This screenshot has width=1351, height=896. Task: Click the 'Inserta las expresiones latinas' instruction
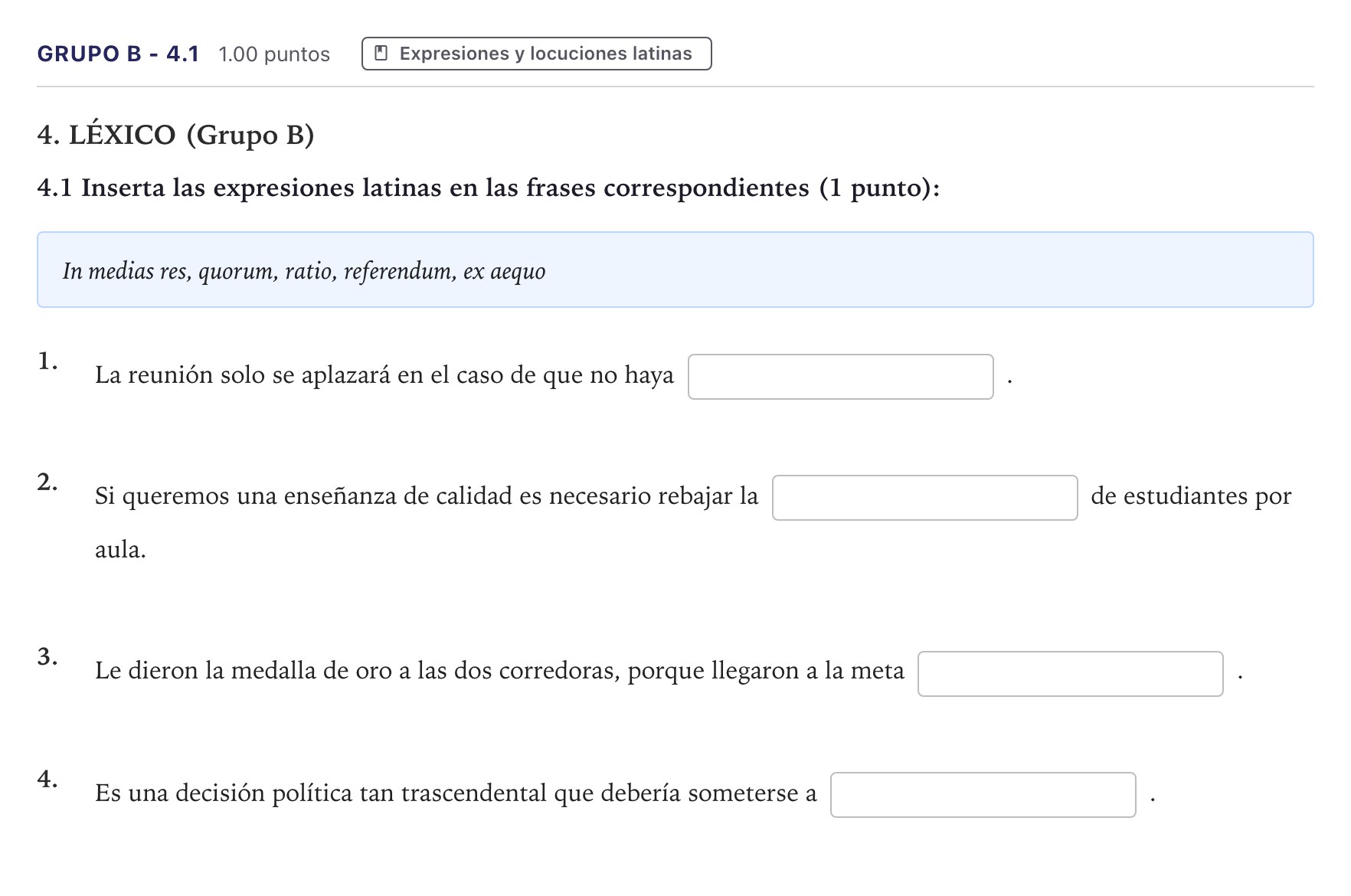click(488, 188)
